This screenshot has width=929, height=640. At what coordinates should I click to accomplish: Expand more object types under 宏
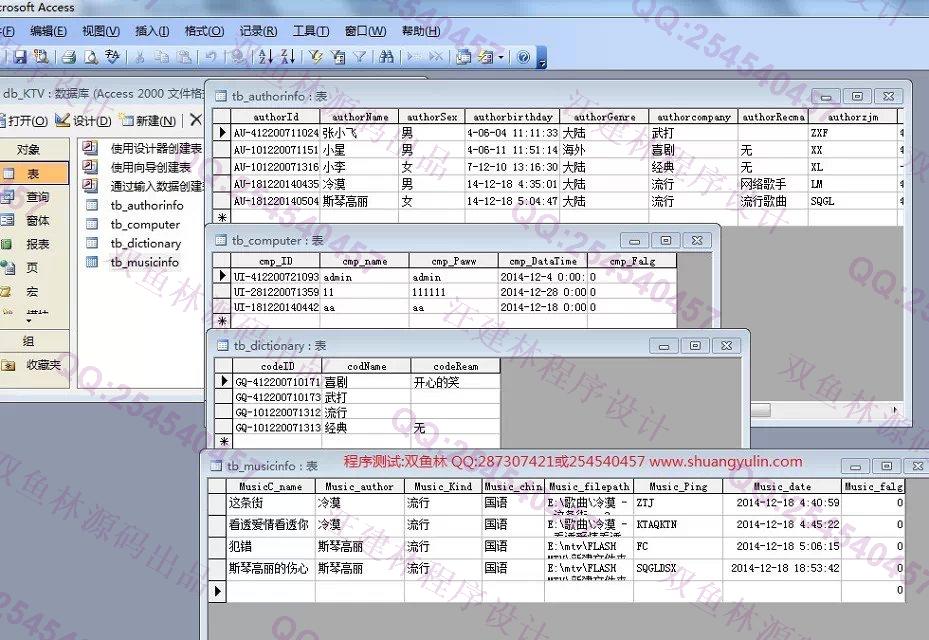[30, 321]
